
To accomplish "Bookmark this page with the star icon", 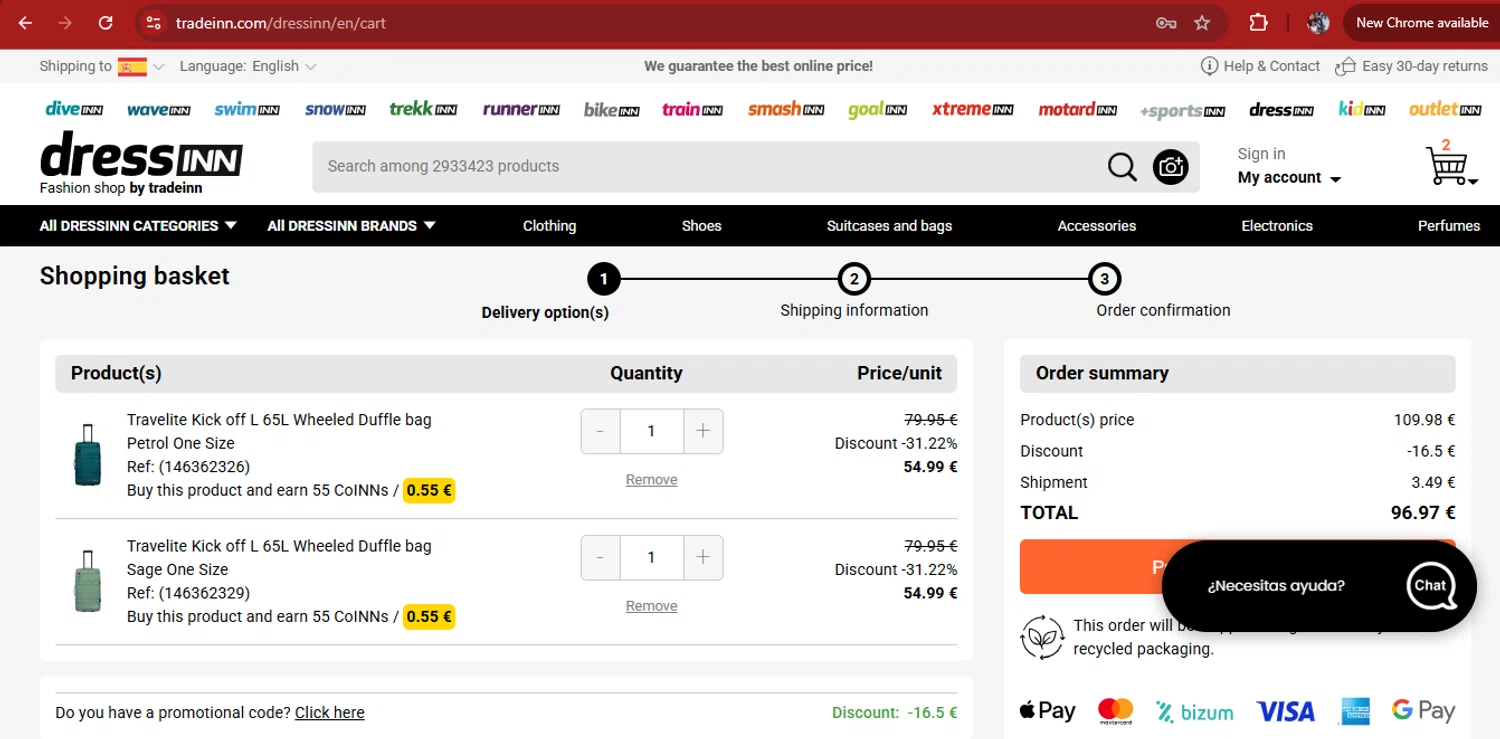I will [1202, 23].
